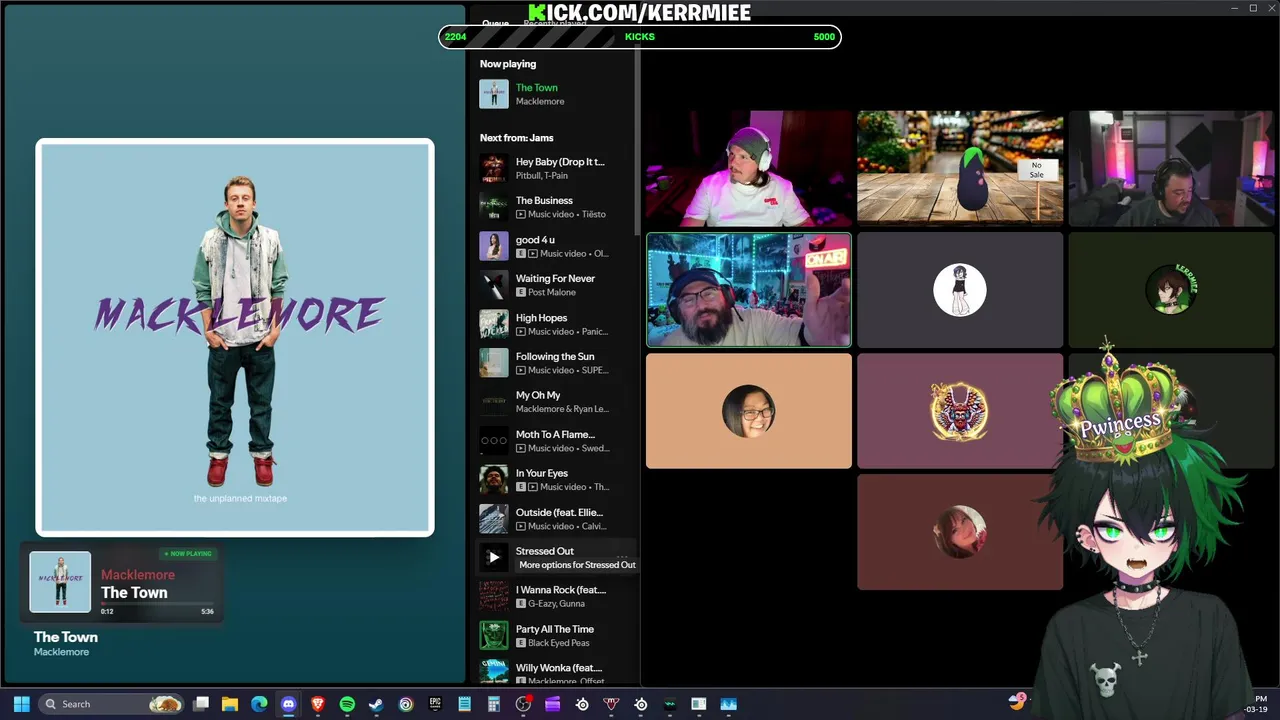This screenshot has height=720, width=1280.
Task: Click Now playing album thumbnail in queue
Action: (493, 94)
